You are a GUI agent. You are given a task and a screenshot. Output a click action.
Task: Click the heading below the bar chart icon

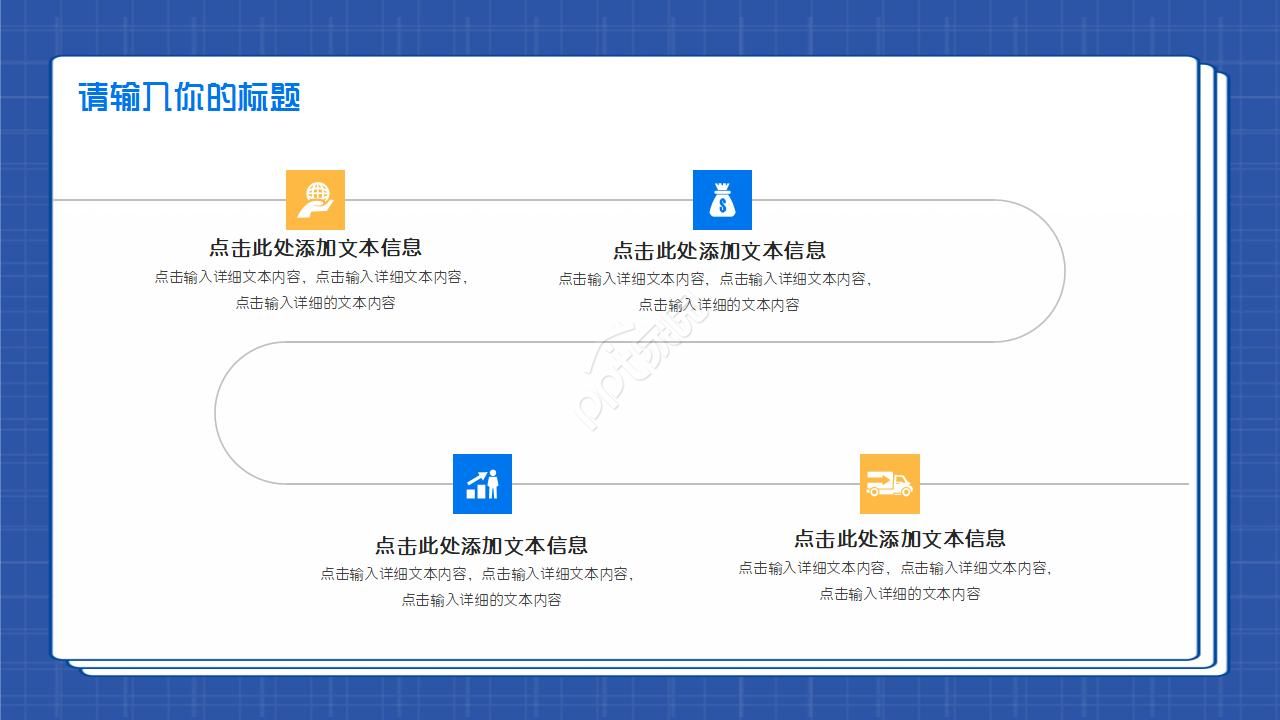coord(483,546)
